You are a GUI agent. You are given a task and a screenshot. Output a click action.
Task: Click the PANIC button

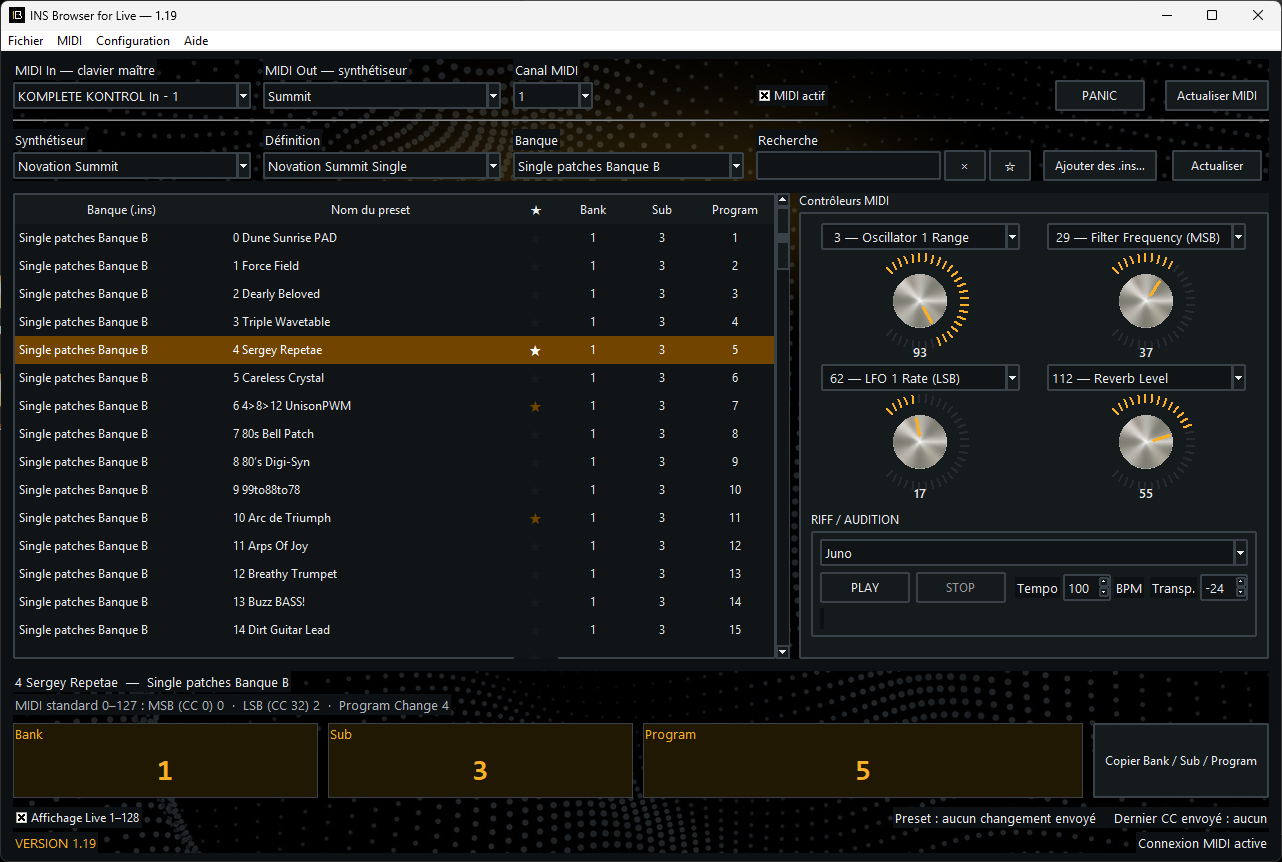point(1100,96)
